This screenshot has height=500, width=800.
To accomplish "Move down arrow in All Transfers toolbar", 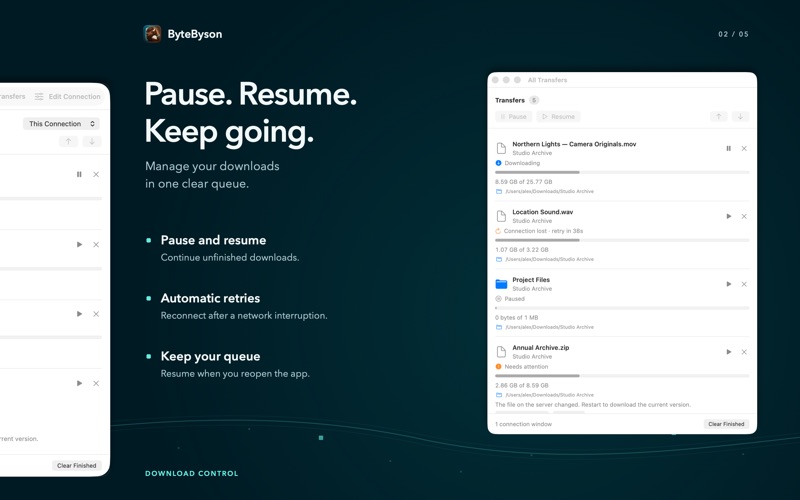I will (x=740, y=117).
